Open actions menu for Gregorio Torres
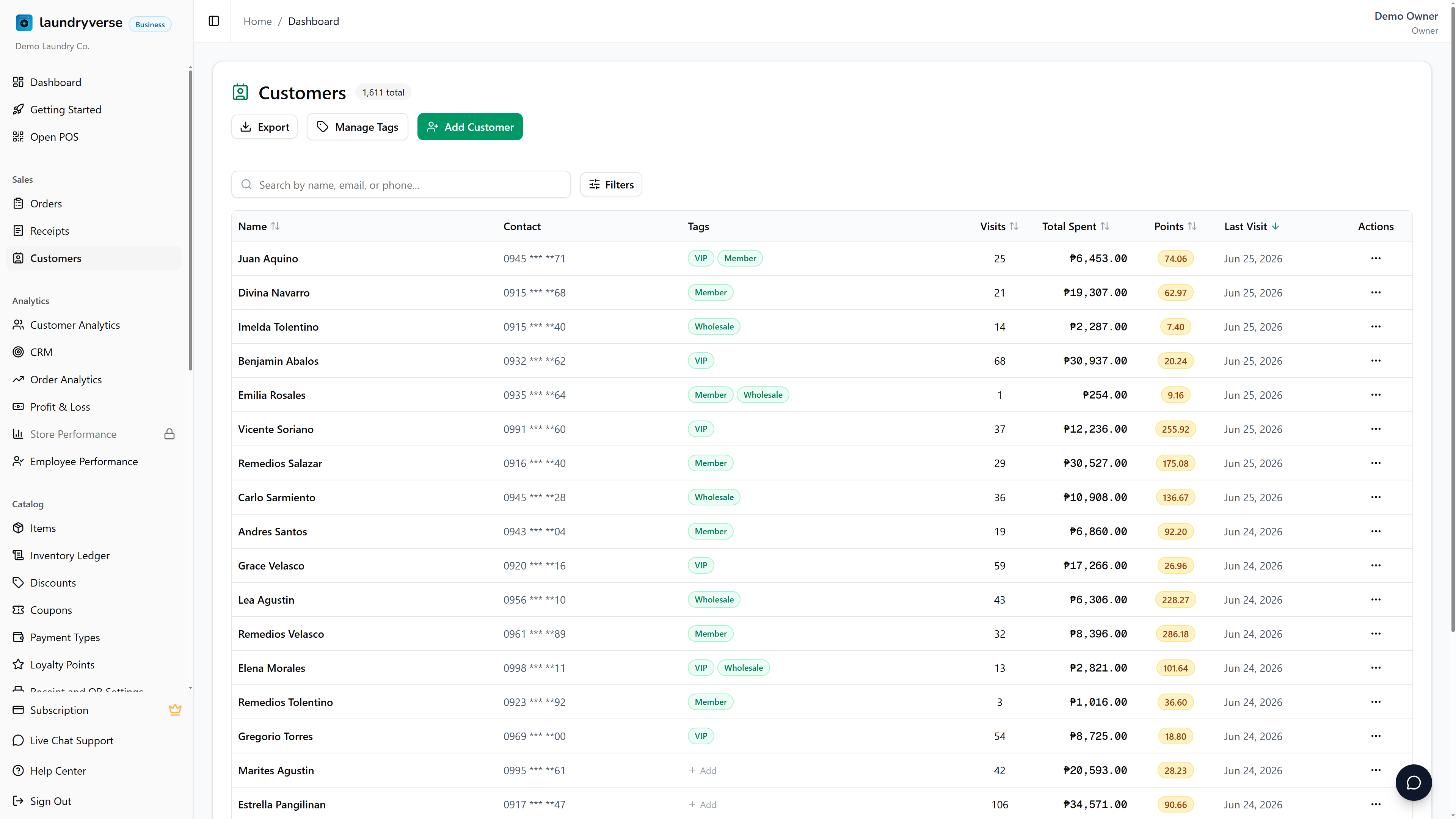Viewport: 1456px width, 819px height. (x=1376, y=736)
